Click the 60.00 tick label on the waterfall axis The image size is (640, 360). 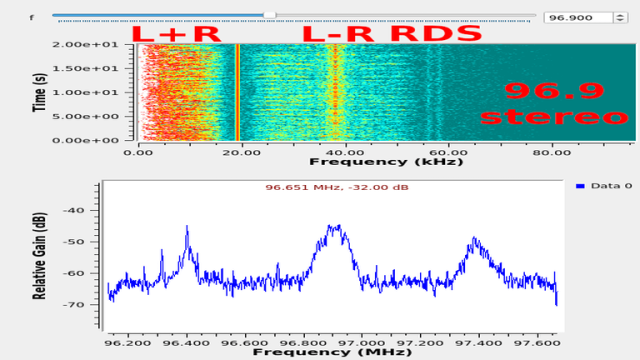point(449,153)
